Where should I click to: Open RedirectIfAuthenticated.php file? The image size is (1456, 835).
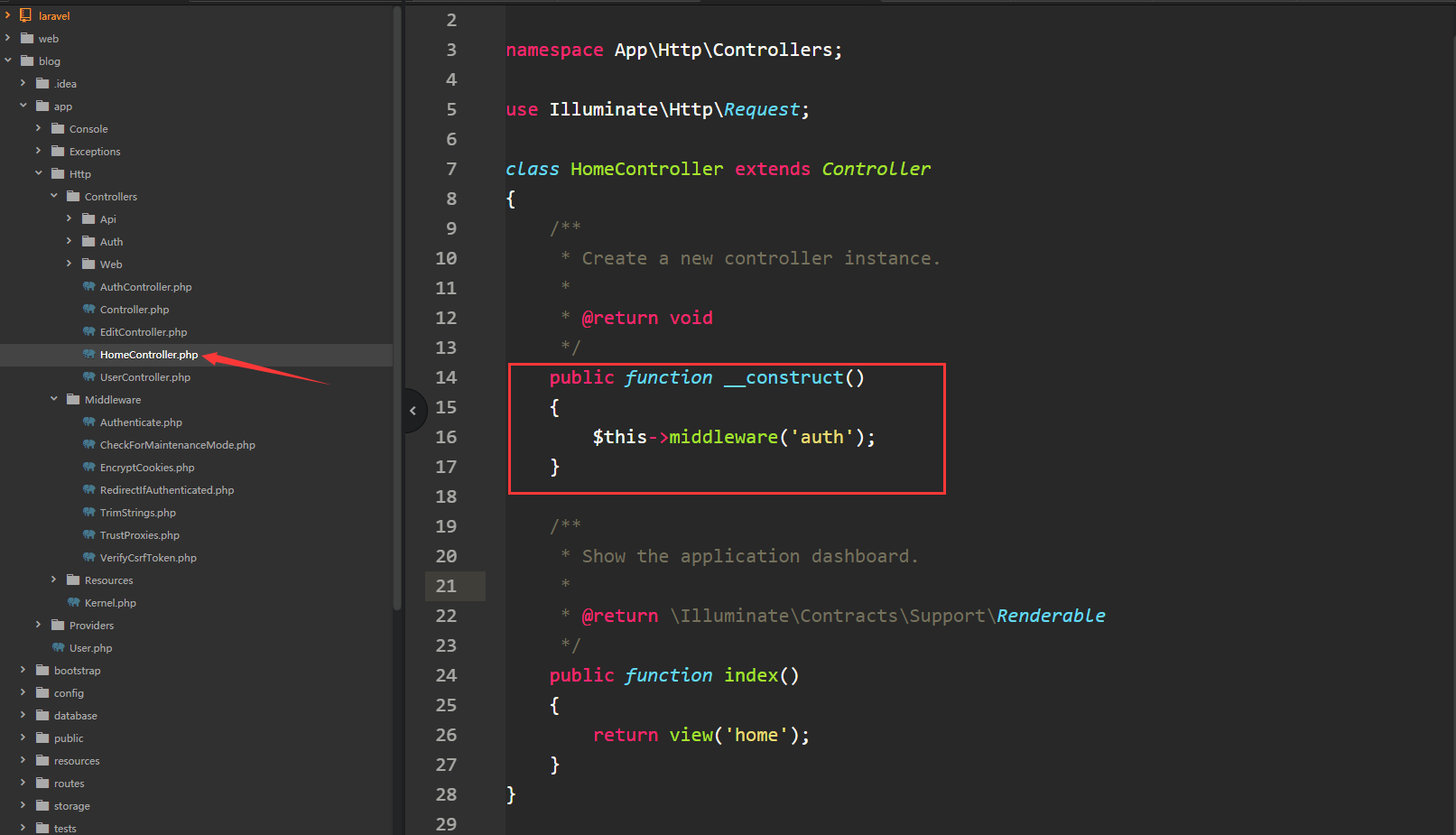167,490
